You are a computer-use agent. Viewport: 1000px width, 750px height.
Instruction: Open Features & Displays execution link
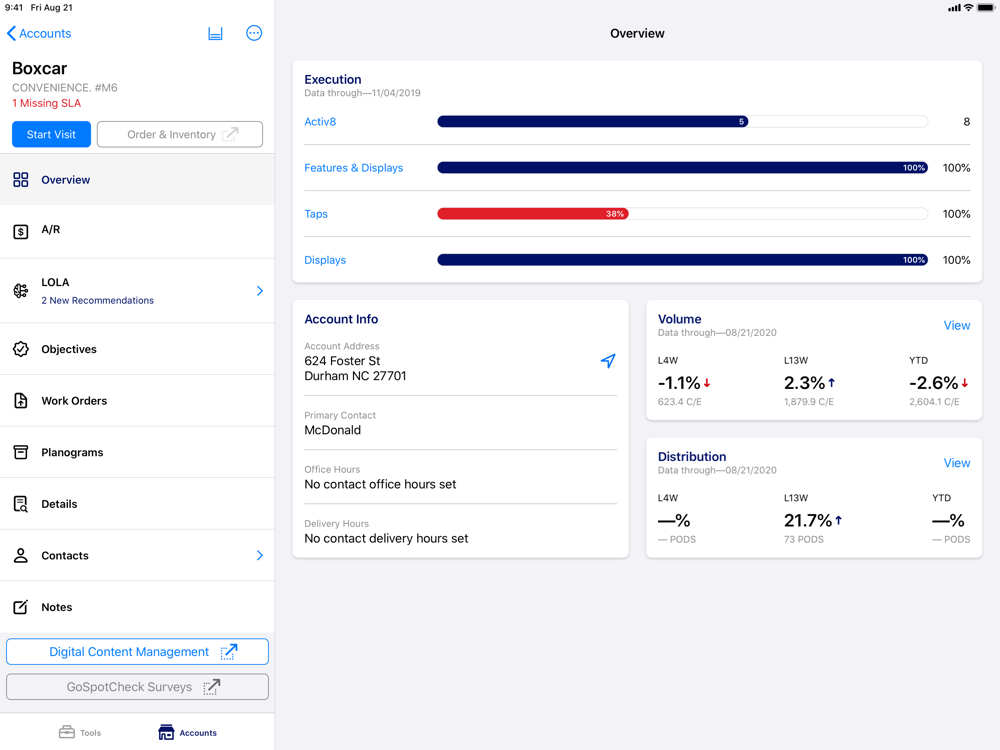pyautogui.click(x=353, y=168)
